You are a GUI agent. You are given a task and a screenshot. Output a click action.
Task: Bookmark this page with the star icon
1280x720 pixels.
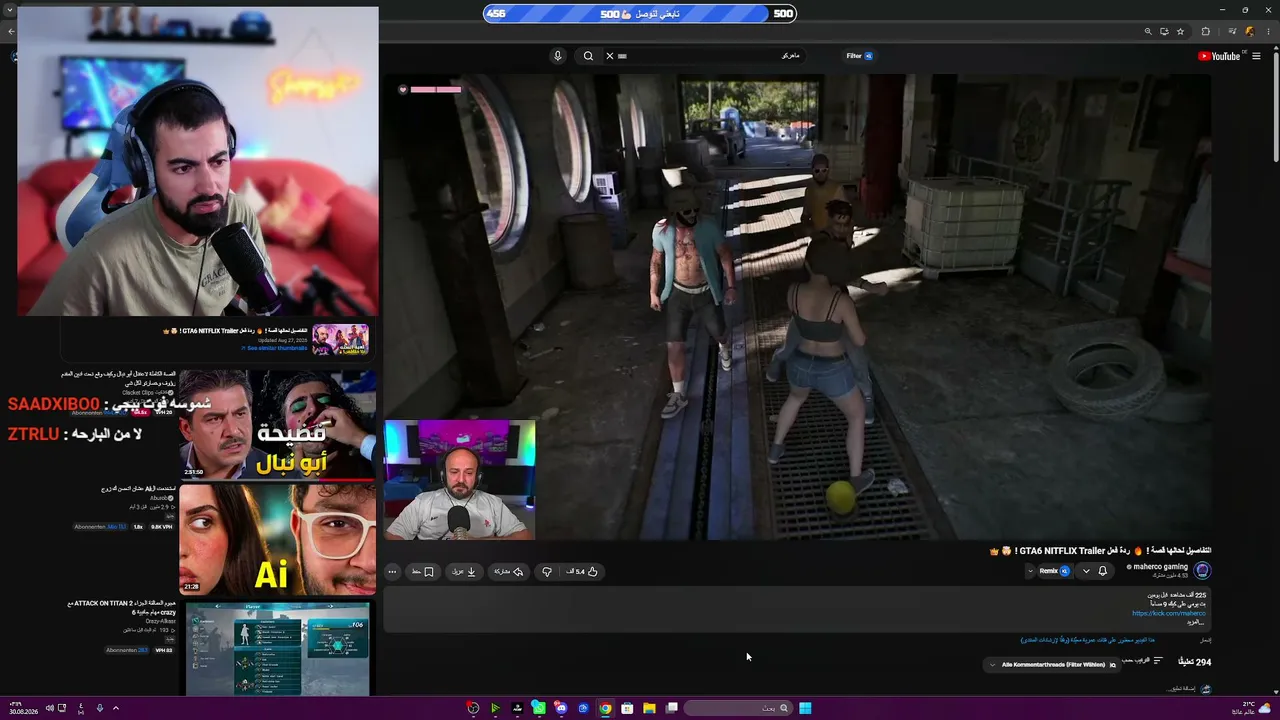coord(1180,32)
